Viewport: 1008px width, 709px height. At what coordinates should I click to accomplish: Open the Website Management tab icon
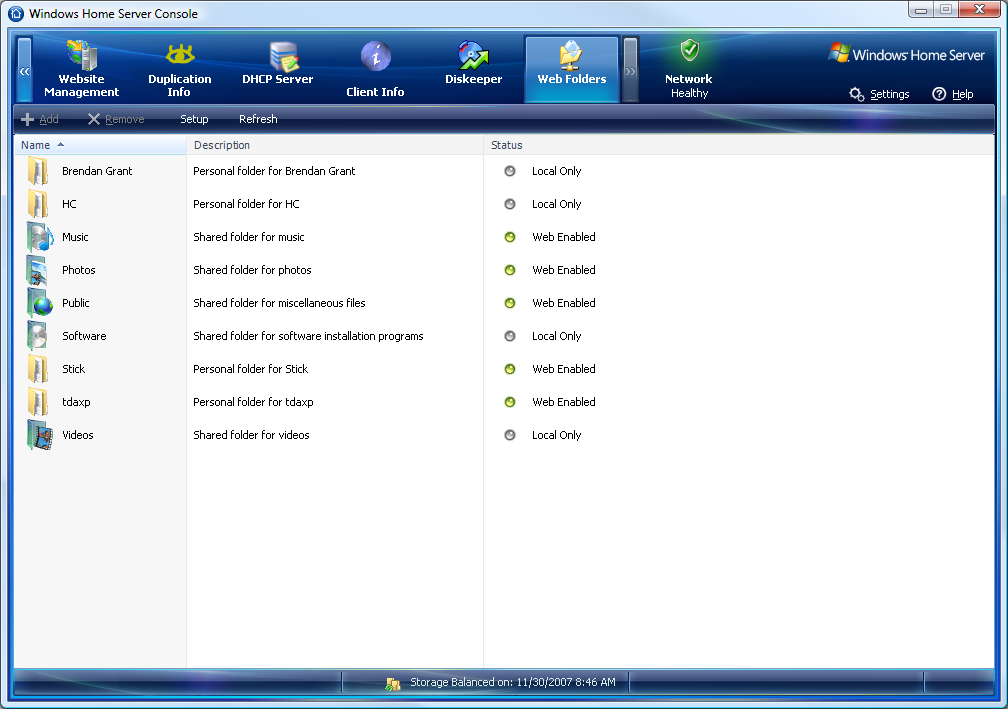[x=82, y=55]
